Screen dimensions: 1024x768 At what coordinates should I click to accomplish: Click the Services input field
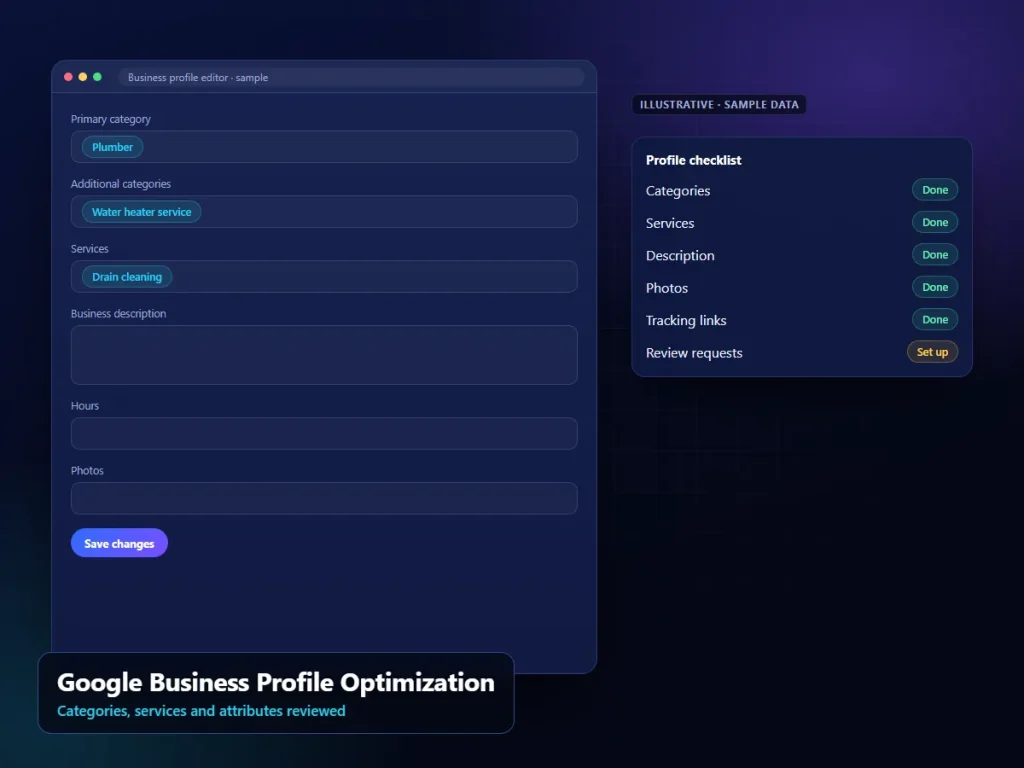324,276
